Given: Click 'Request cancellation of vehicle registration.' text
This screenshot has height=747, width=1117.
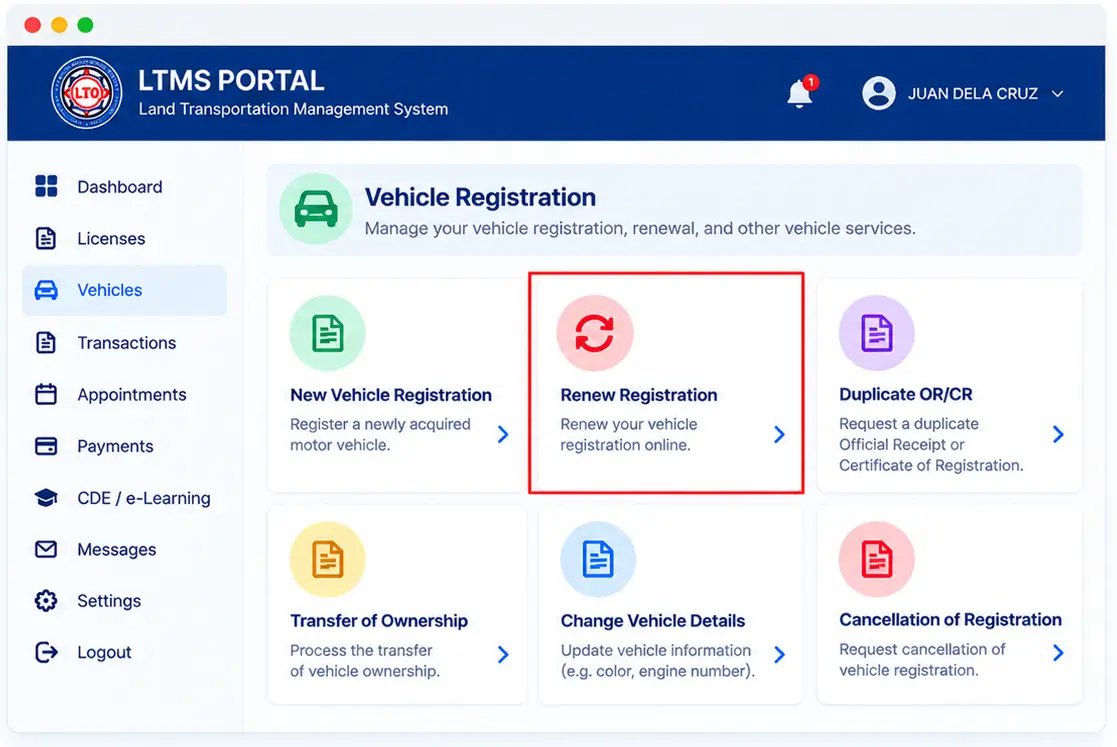Looking at the screenshot, I should pos(922,659).
